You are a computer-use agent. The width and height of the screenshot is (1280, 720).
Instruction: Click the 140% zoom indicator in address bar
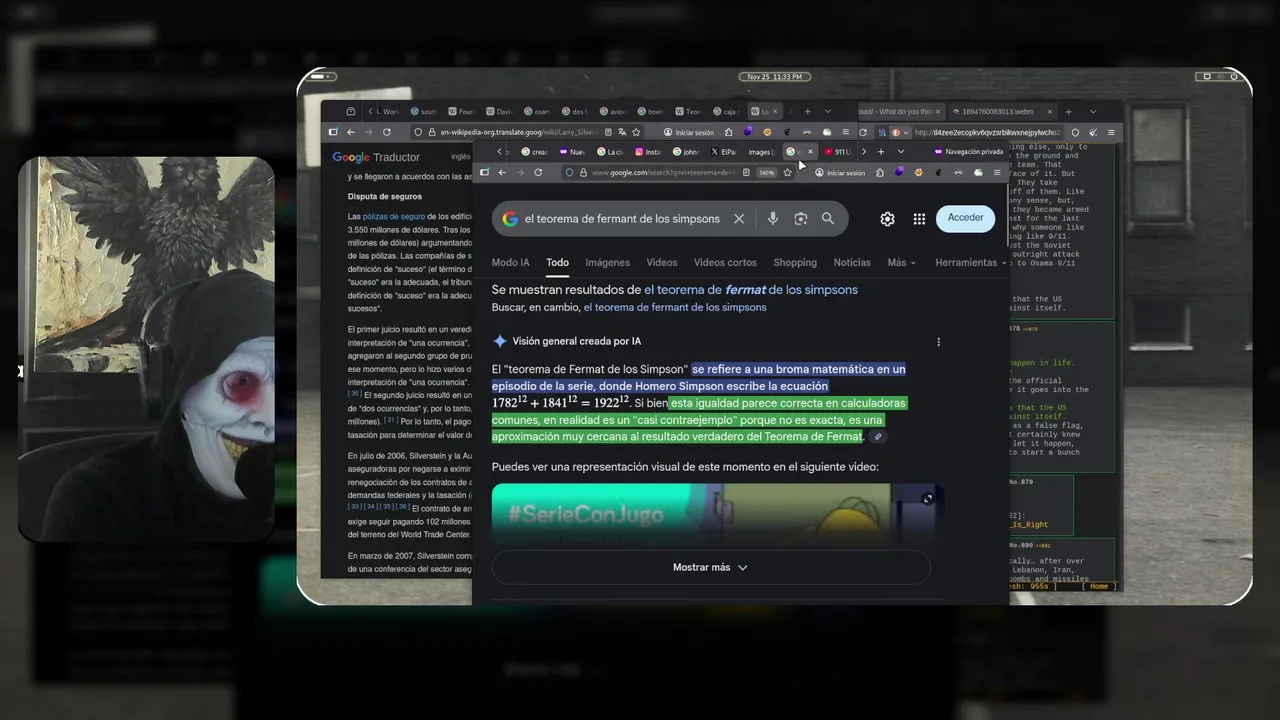[x=767, y=172]
